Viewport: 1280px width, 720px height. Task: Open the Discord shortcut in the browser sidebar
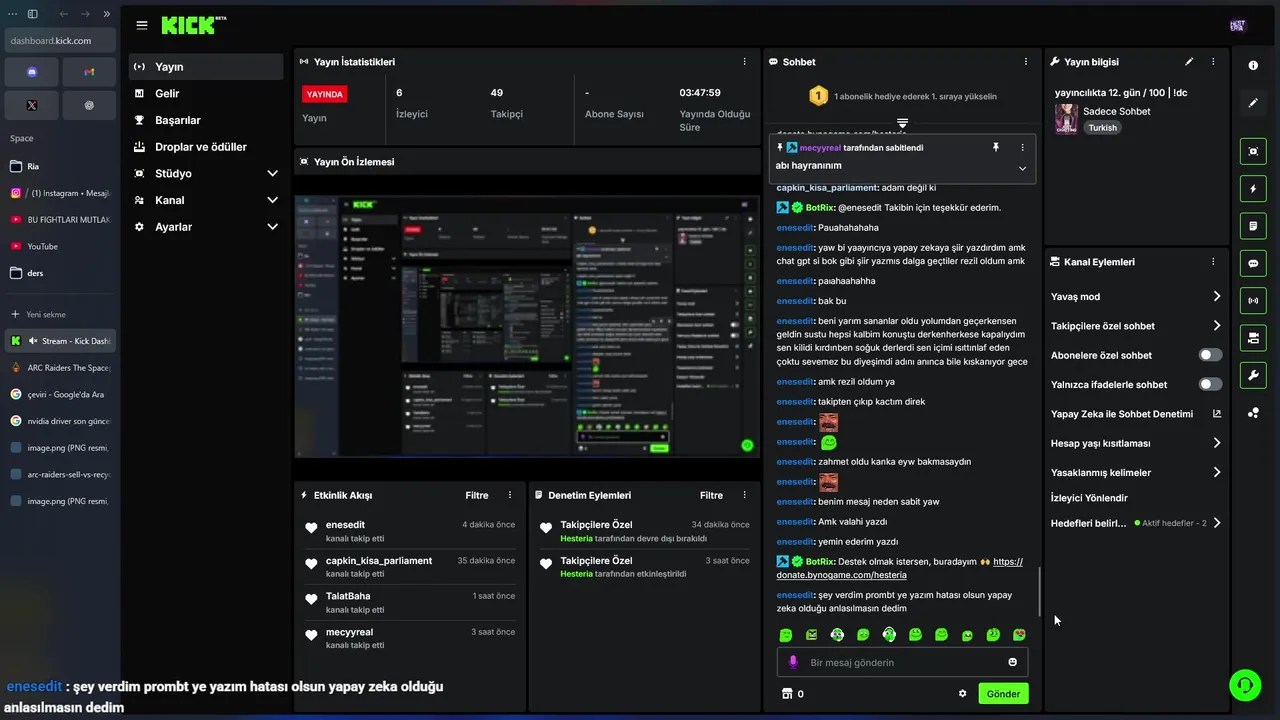[32, 72]
